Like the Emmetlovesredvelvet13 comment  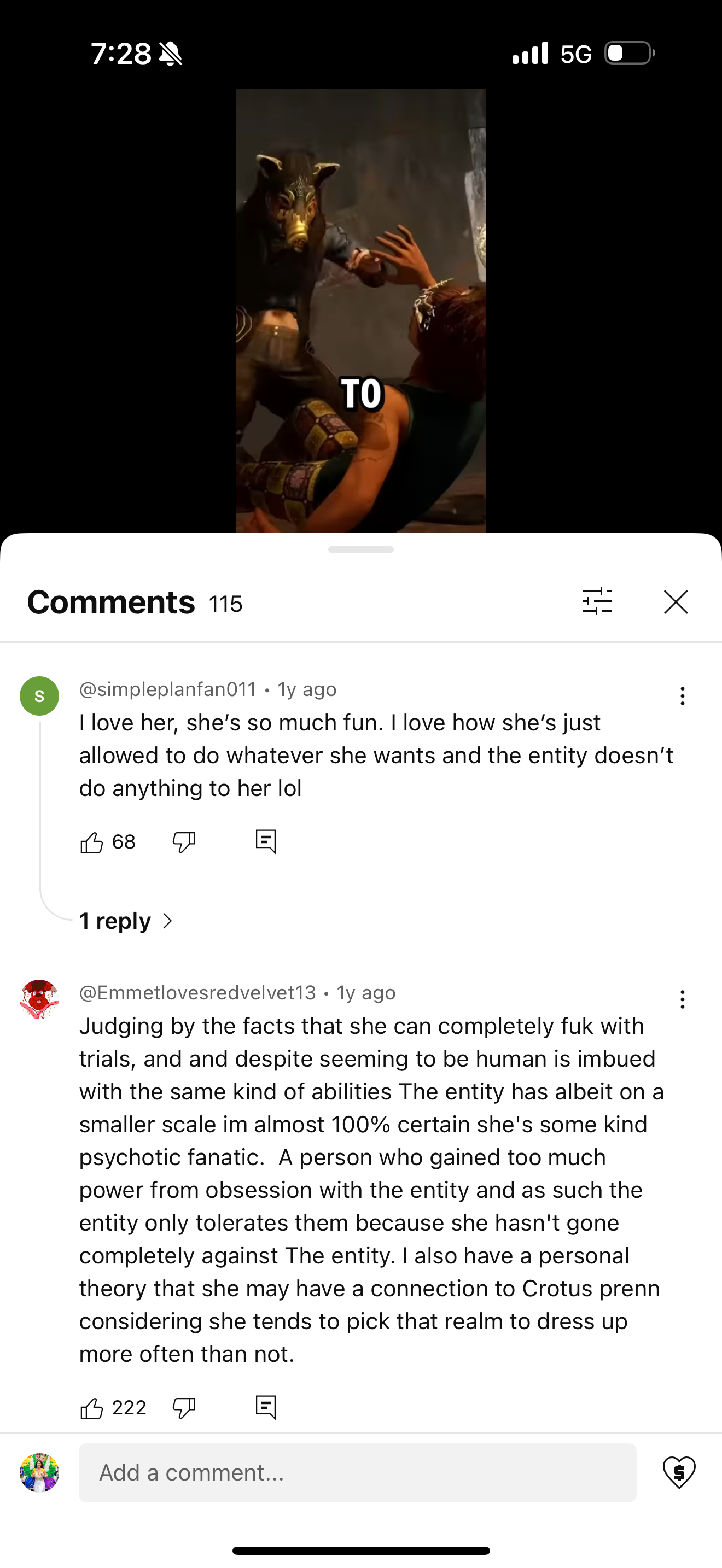(x=92, y=1408)
